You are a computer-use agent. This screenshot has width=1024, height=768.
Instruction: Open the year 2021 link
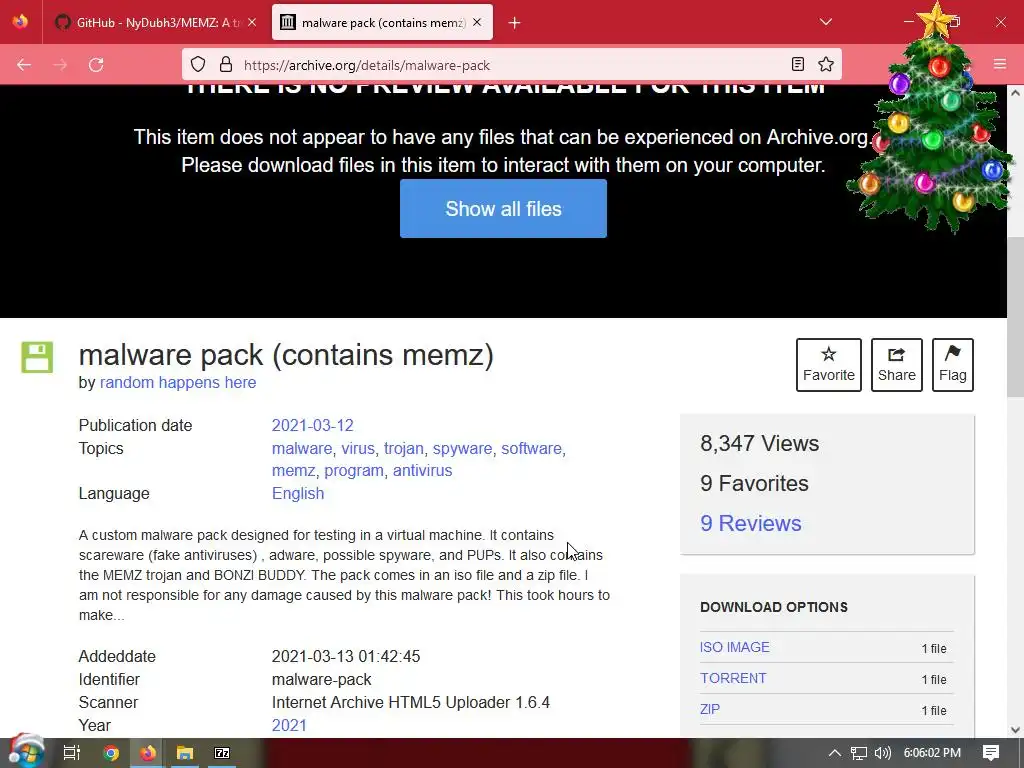click(x=289, y=725)
